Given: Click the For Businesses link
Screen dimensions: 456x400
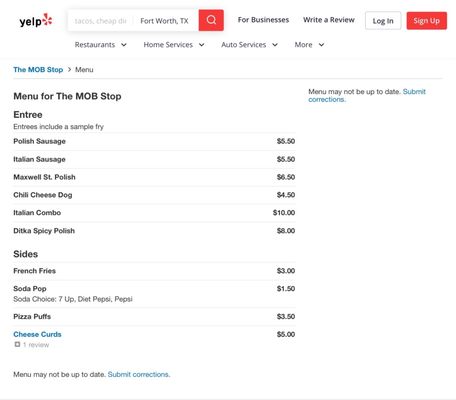Looking at the screenshot, I should (x=263, y=20).
